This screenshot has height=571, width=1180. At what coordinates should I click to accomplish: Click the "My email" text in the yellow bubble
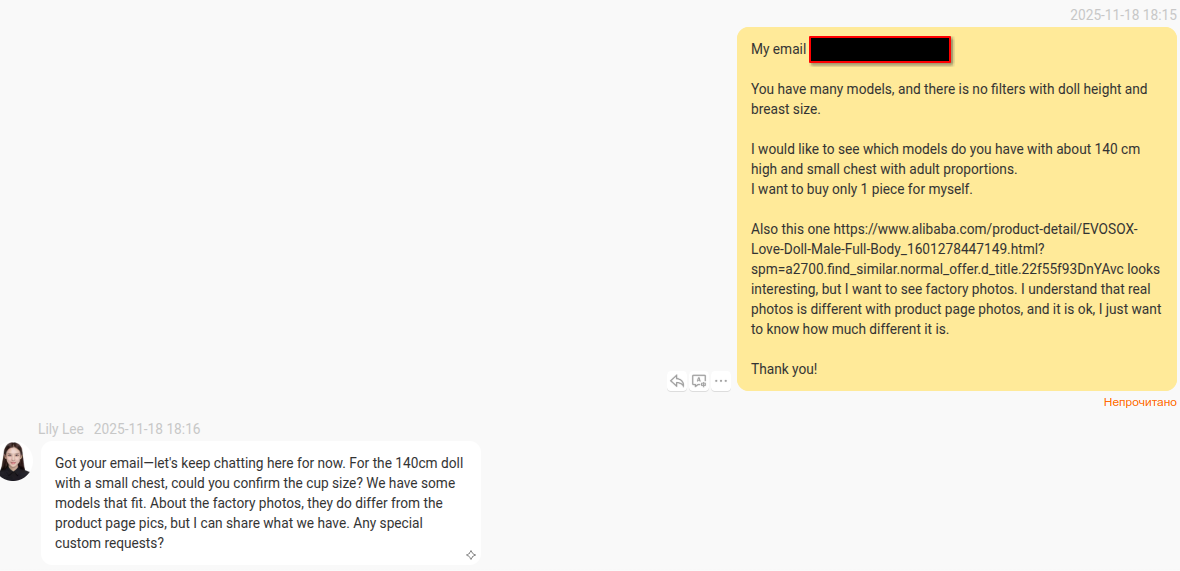(778, 49)
